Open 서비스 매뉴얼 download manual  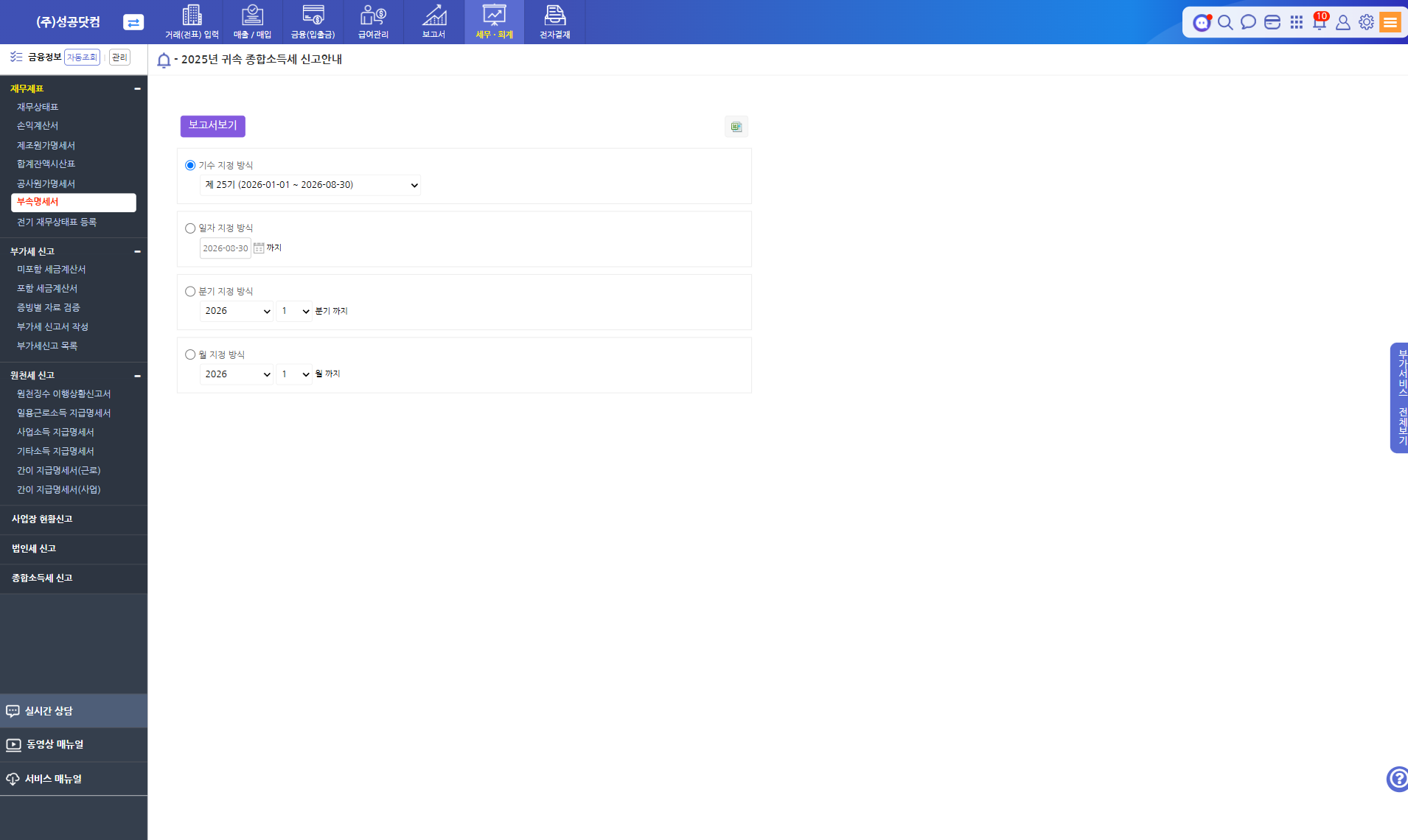point(74,779)
